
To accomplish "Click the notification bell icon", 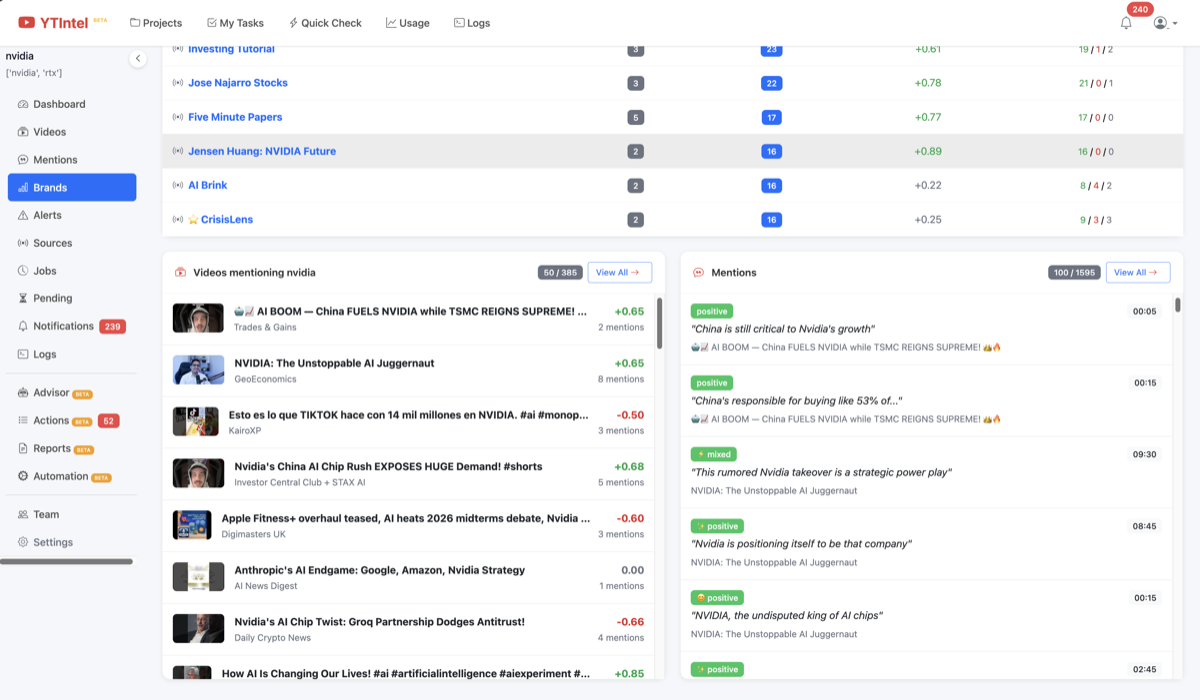I will click(1126, 23).
